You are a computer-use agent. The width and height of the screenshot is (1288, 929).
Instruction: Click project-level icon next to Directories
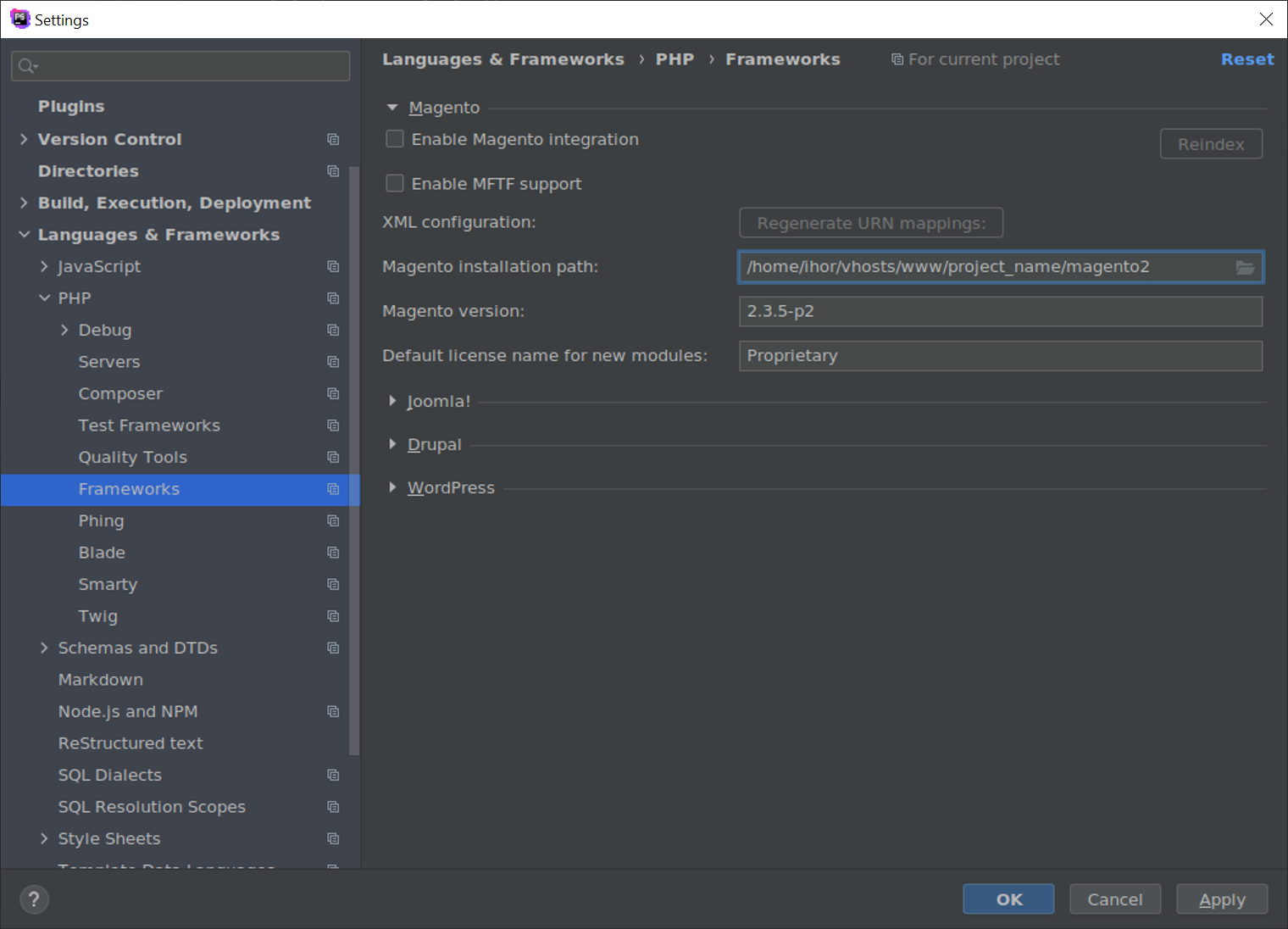(x=333, y=171)
